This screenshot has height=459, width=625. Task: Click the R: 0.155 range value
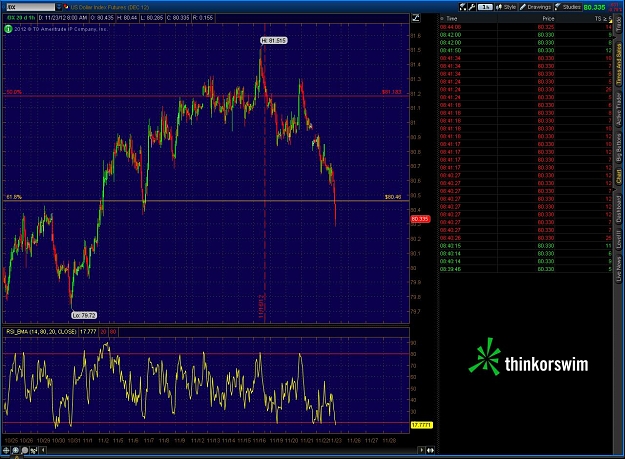tap(203, 18)
